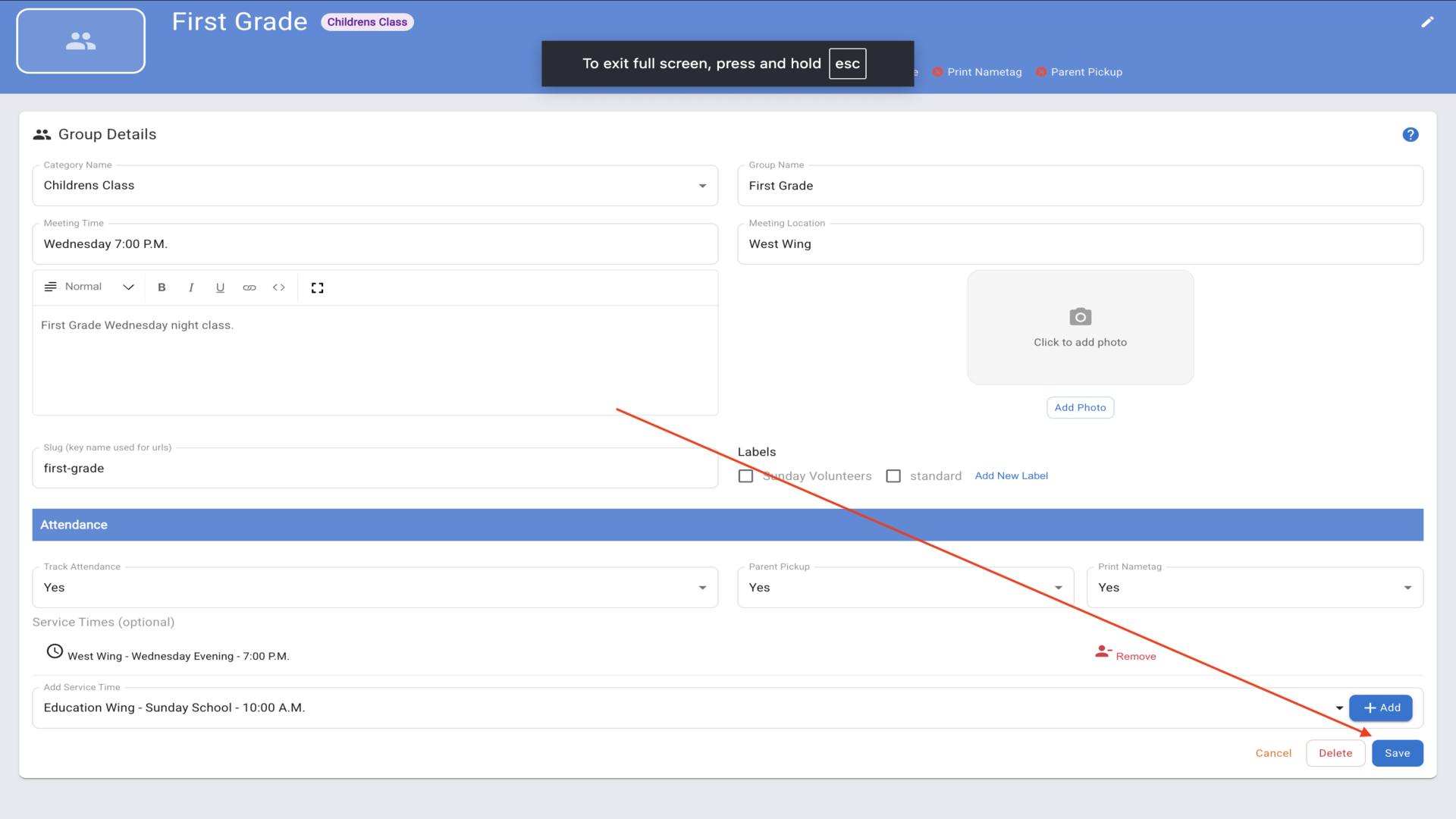Toggle underline formatting in editor toolbar
1456x819 pixels.
click(x=220, y=287)
